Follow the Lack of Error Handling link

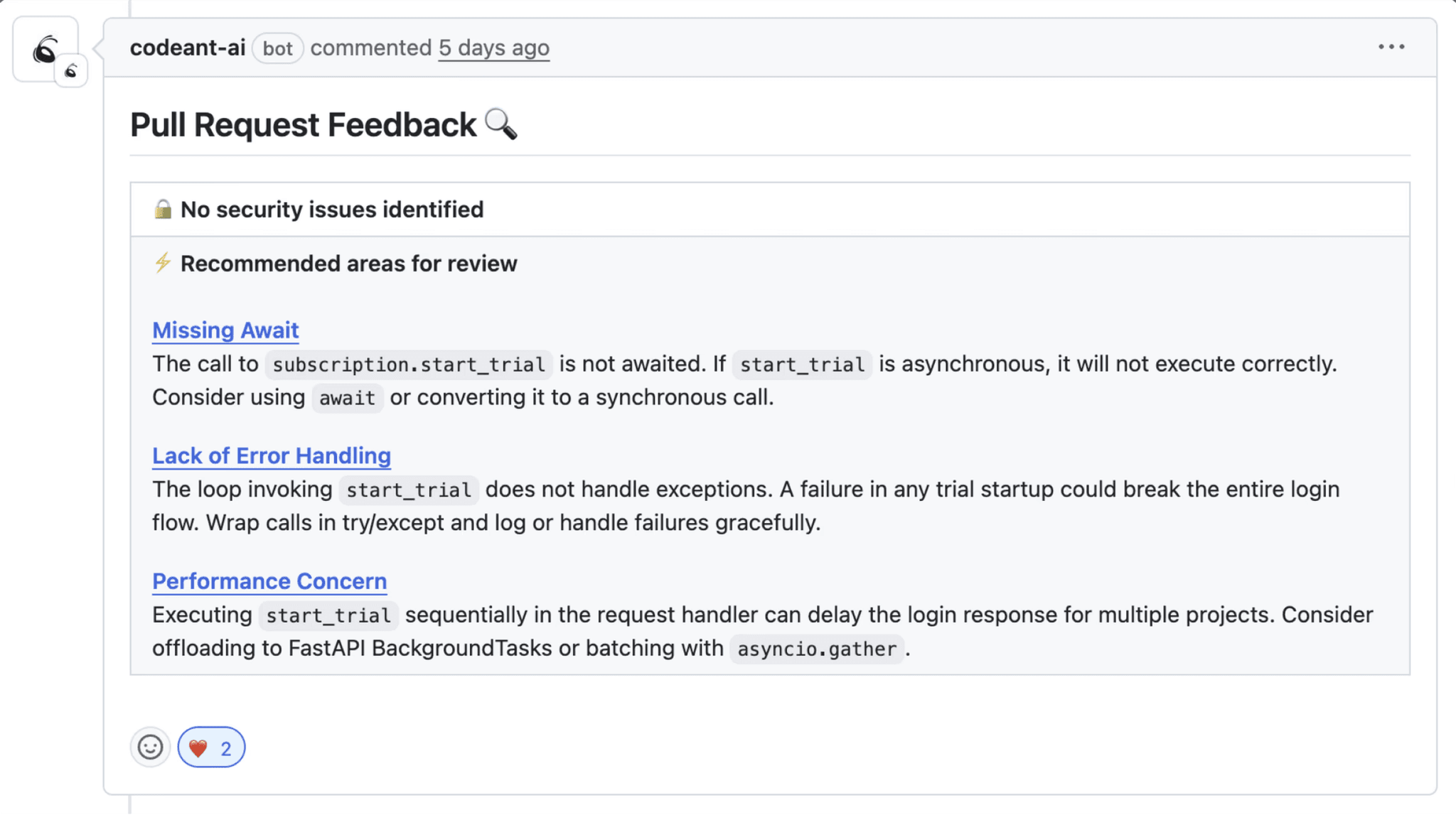271,455
